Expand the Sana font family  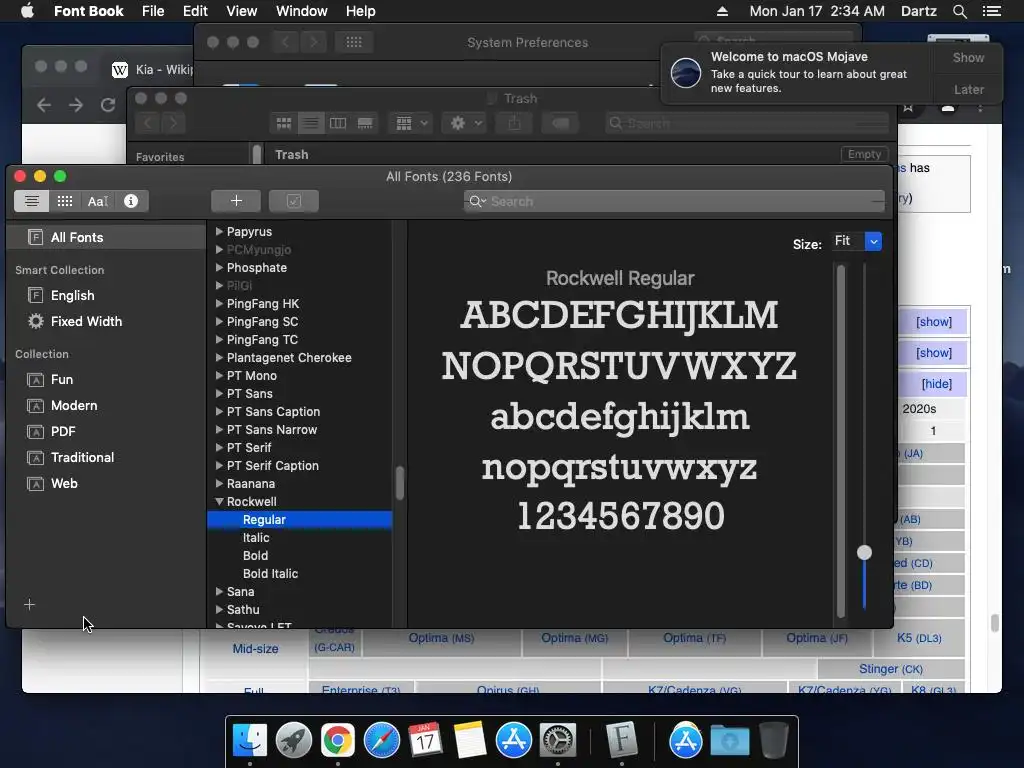click(x=219, y=592)
